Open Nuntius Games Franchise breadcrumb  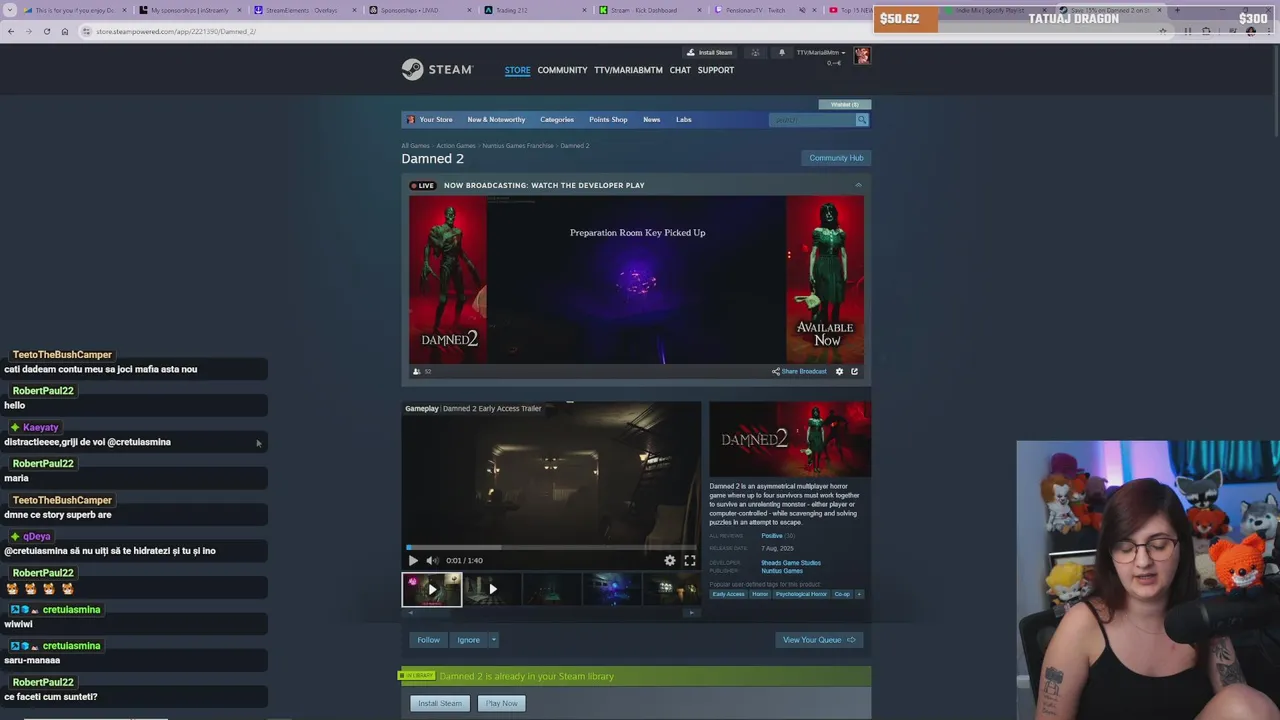(x=518, y=146)
